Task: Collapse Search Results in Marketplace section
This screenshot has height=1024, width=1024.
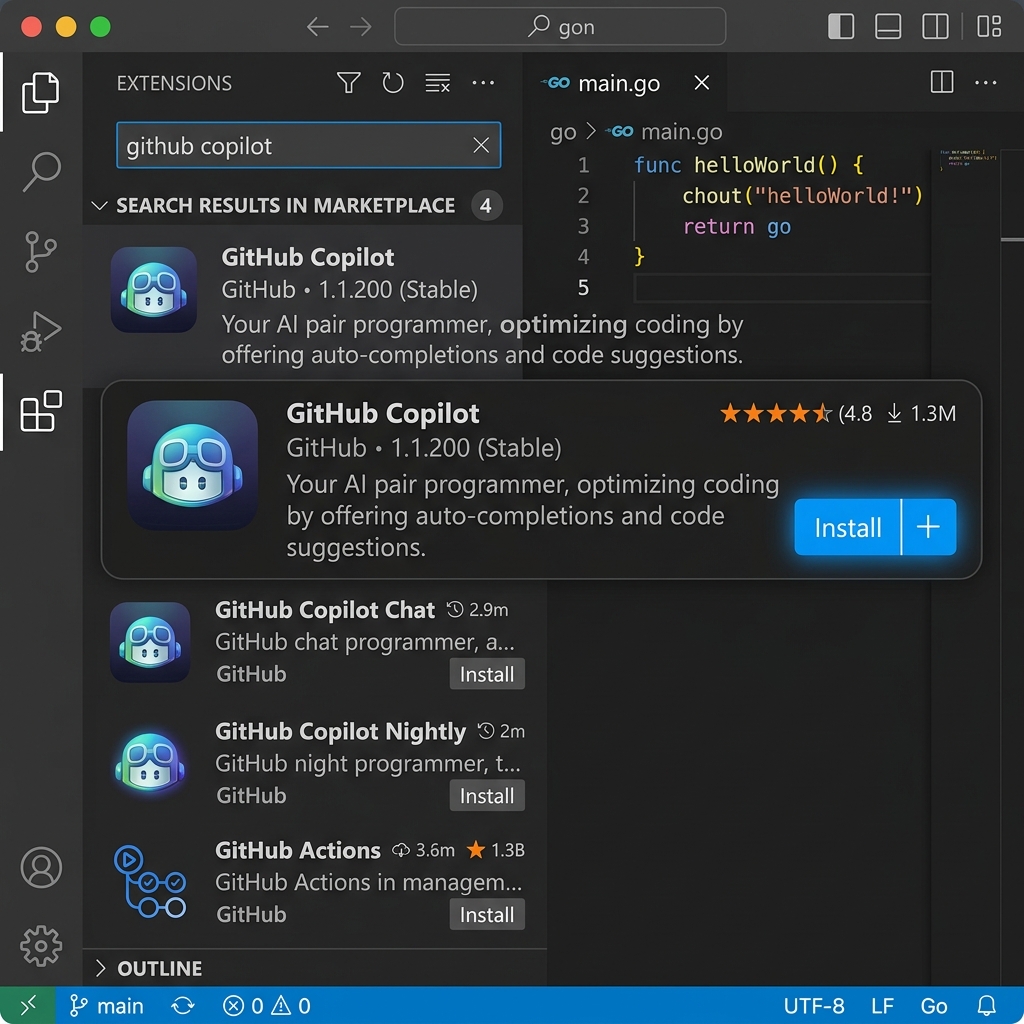Action: pos(285,206)
